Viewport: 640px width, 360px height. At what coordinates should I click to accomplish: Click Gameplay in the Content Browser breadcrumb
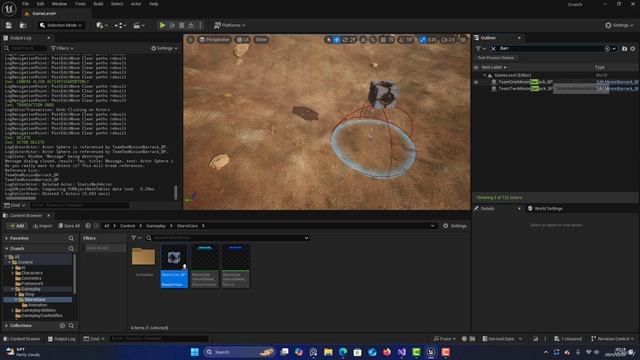click(x=156, y=226)
